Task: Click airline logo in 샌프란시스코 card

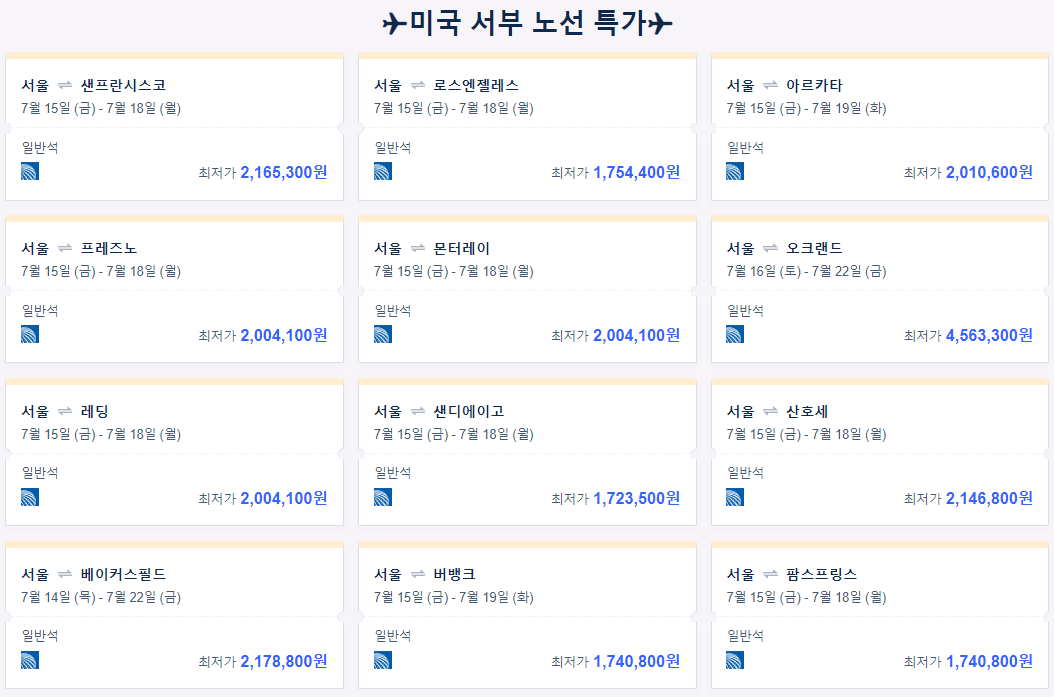Action: click(x=30, y=171)
